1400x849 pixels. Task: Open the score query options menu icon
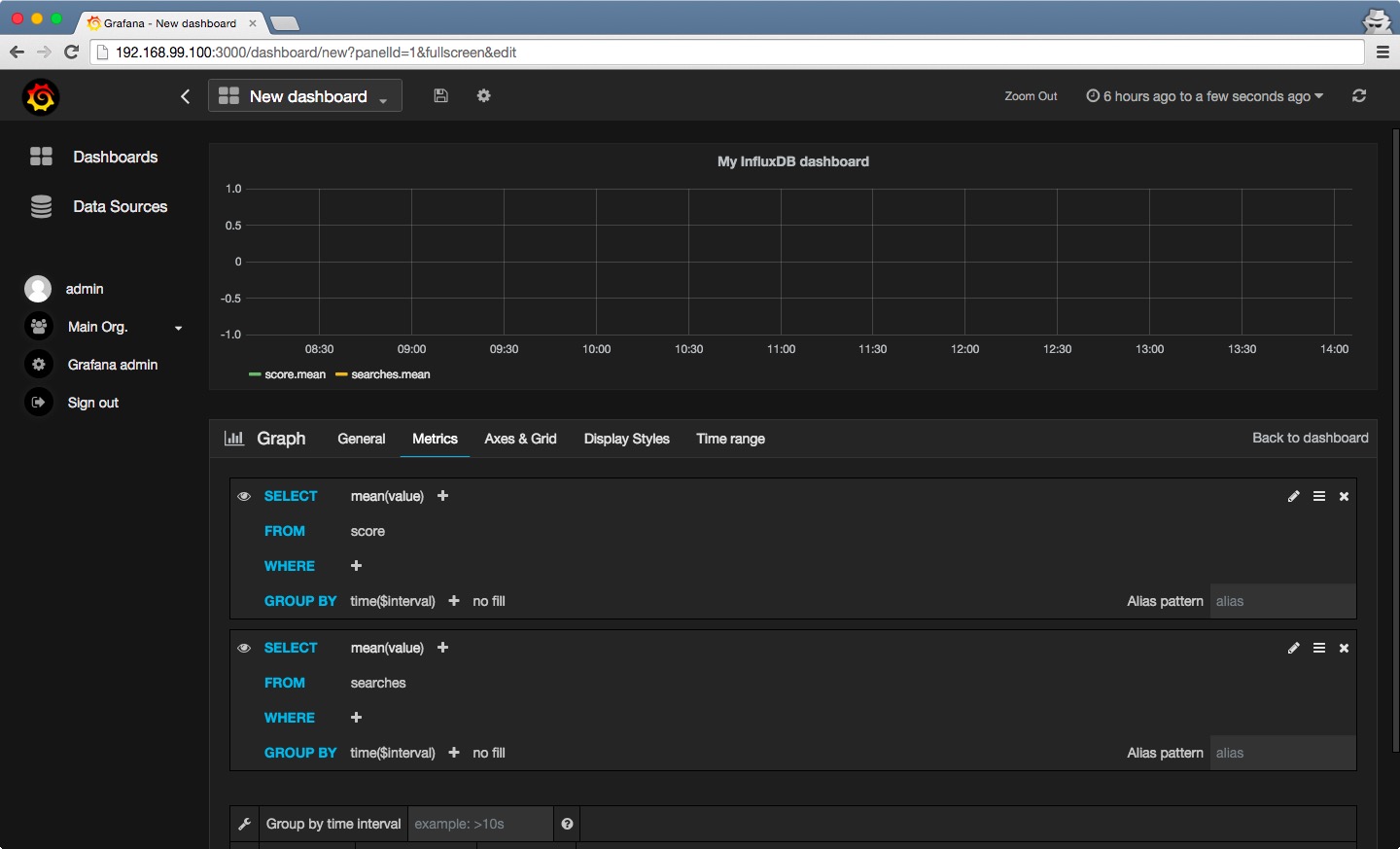click(1319, 496)
